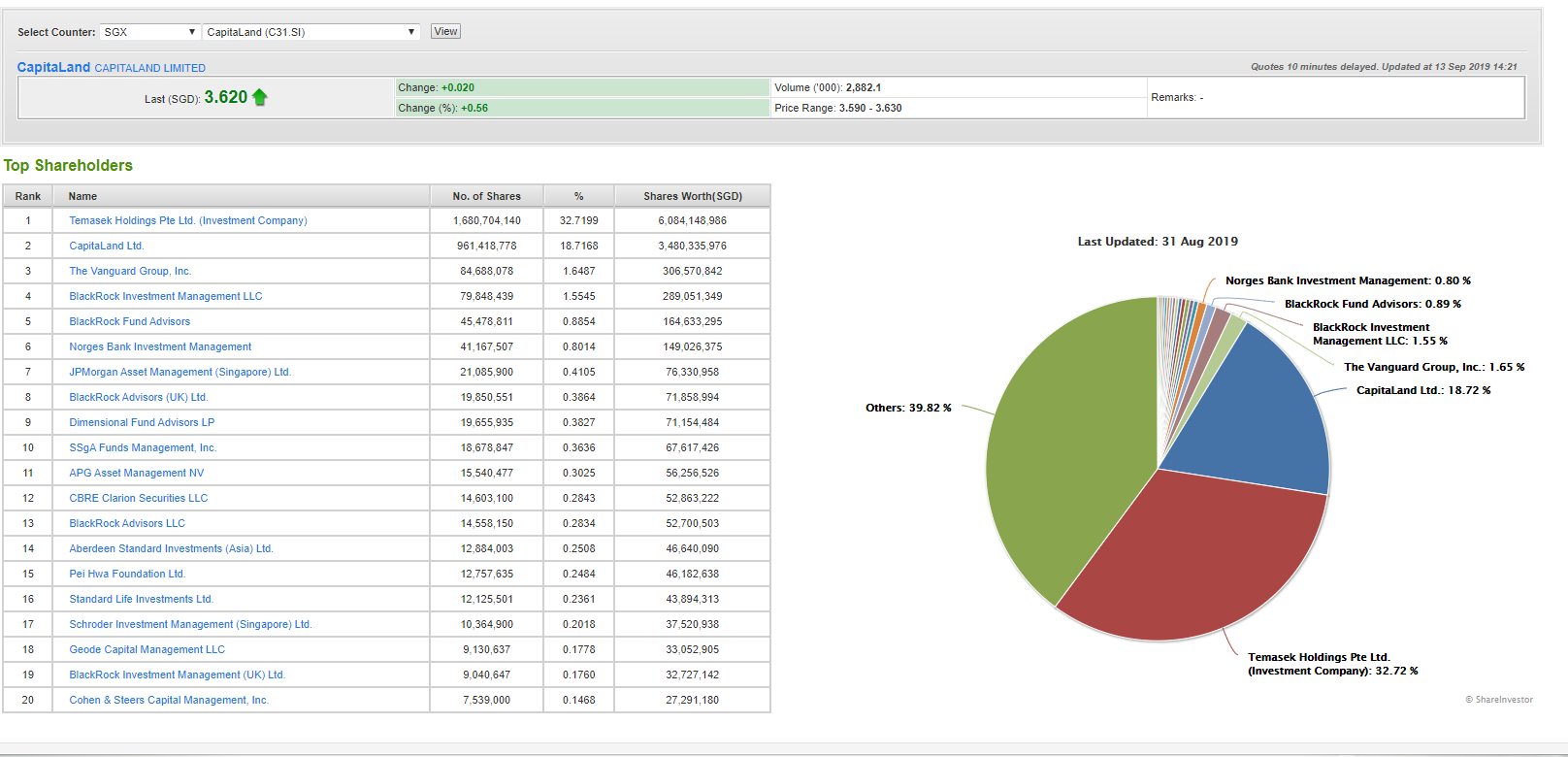Open Standard Life Investments Ltd. link
The width and height of the screenshot is (1568, 757).
click(142, 599)
